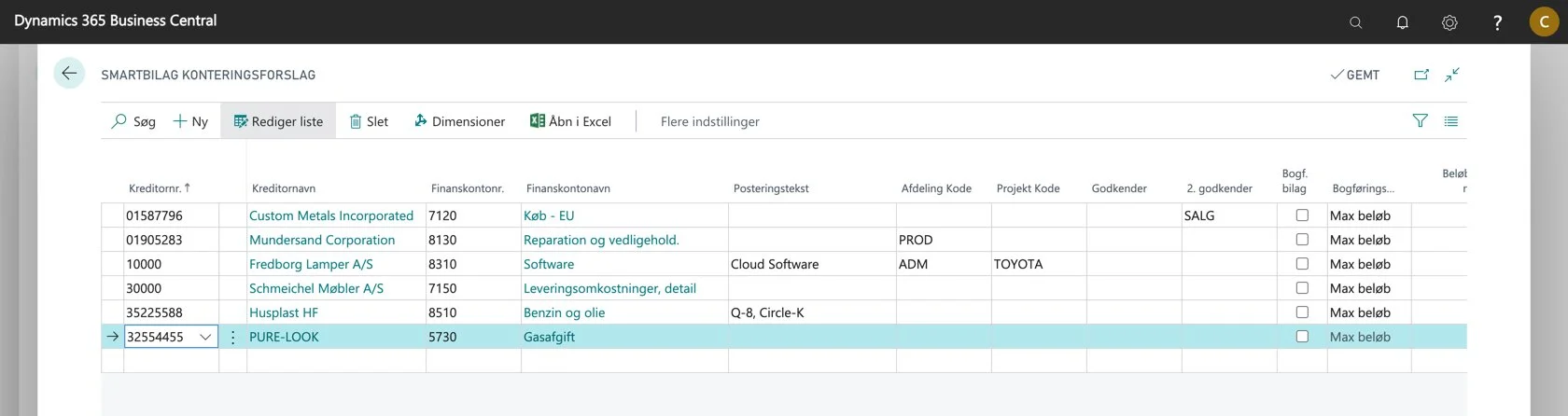This screenshot has height=416, width=1568.
Task: Select Finanskontonr. cell 8310
Action: [x=473, y=264]
